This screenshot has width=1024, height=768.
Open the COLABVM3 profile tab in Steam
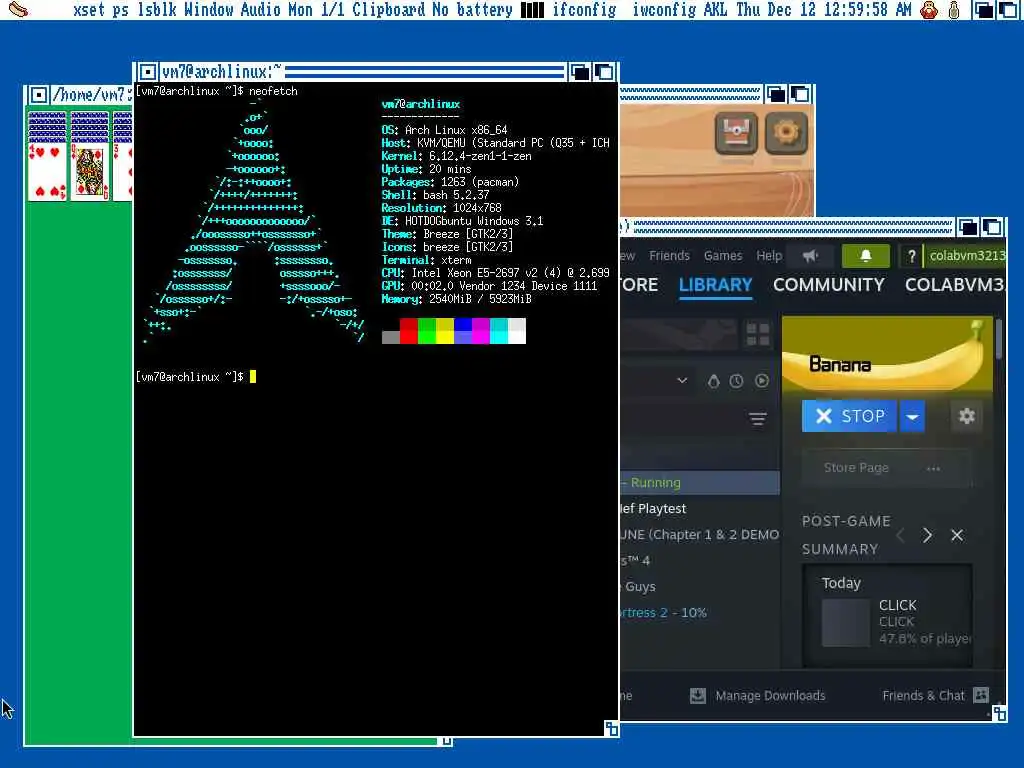coord(955,285)
